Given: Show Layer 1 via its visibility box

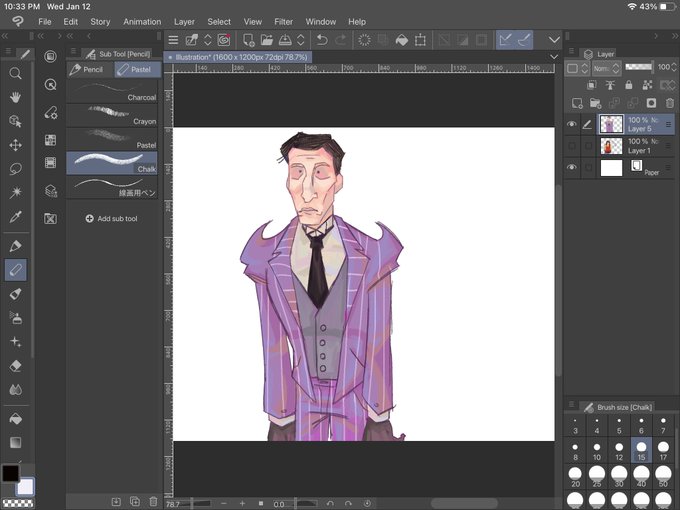Looking at the screenshot, I should [x=572, y=146].
